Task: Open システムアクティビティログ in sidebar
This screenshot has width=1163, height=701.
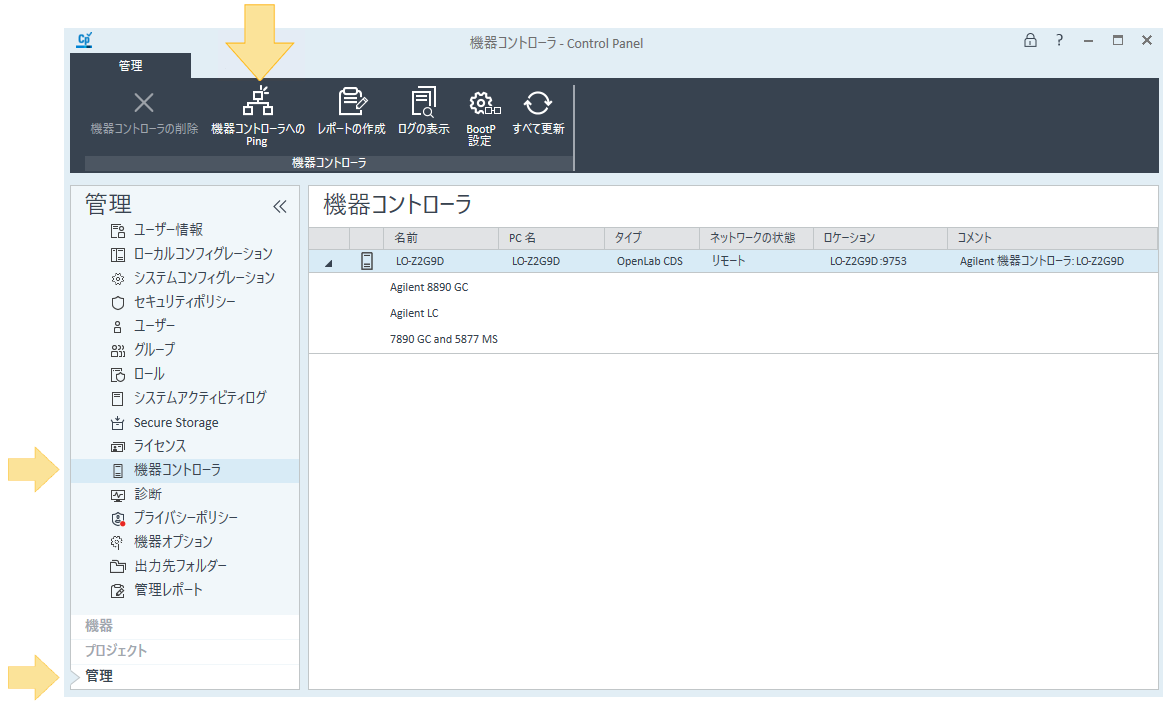Action: (200, 397)
